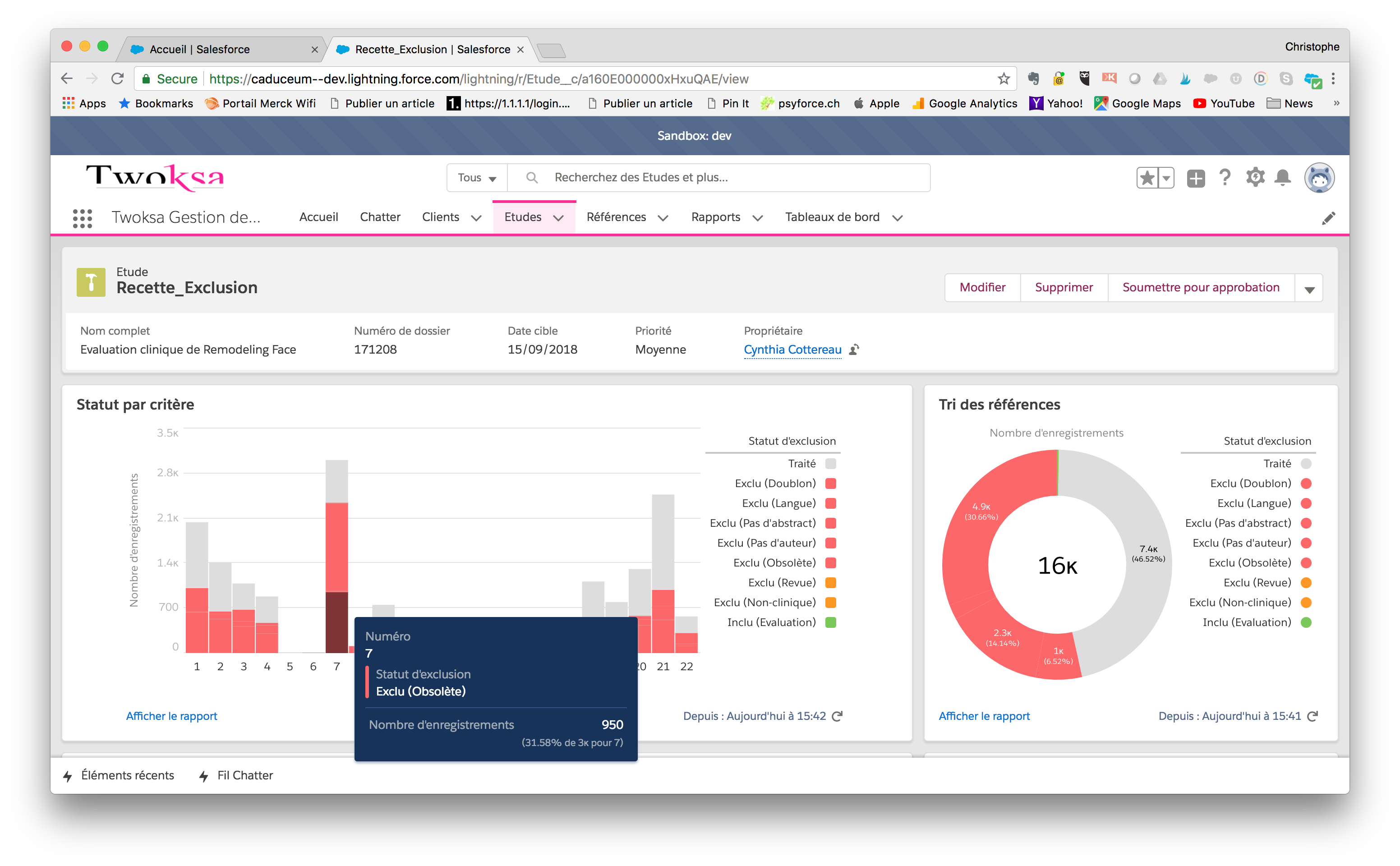This screenshot has height=866, width=1400.
Task: Refresh the Tri des références chart
Action: point(1313,716)
